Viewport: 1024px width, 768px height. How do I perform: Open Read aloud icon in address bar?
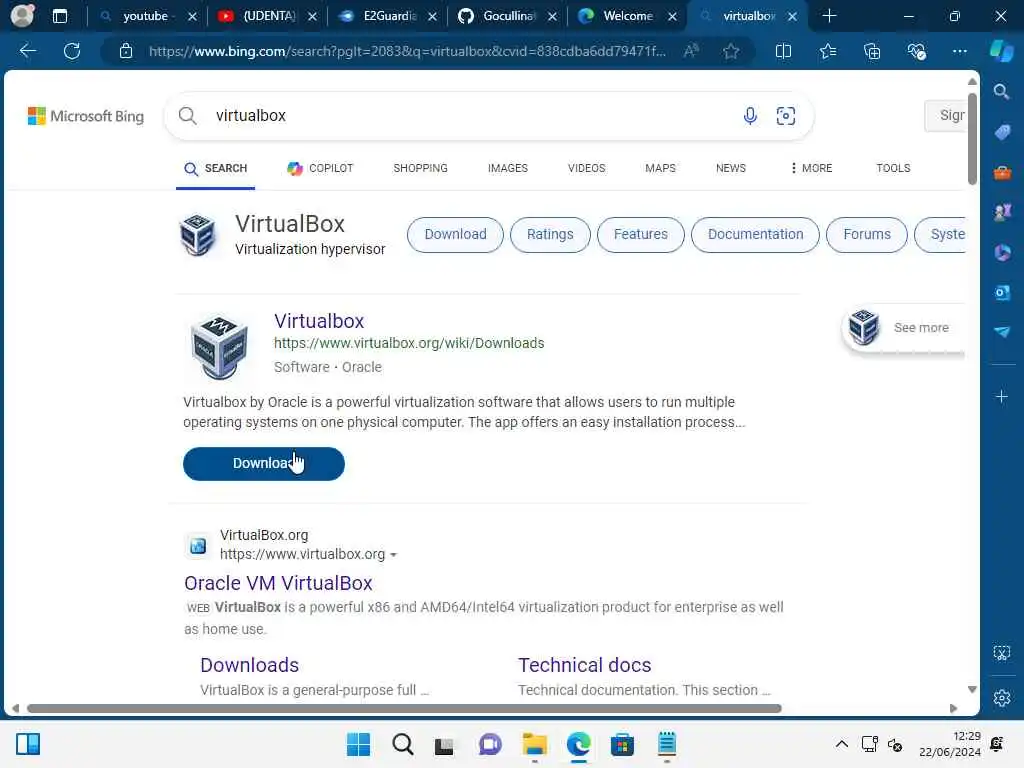(691, 51)
